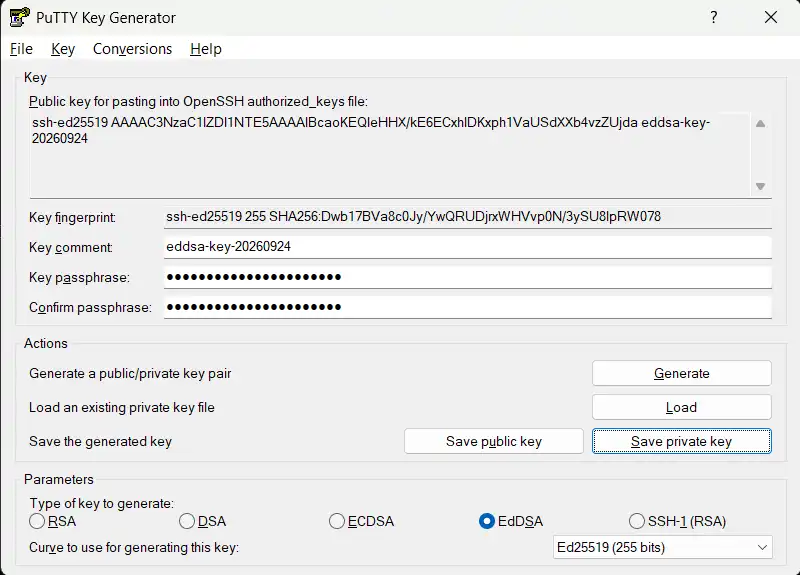Open the Help menu

(206, 49)
